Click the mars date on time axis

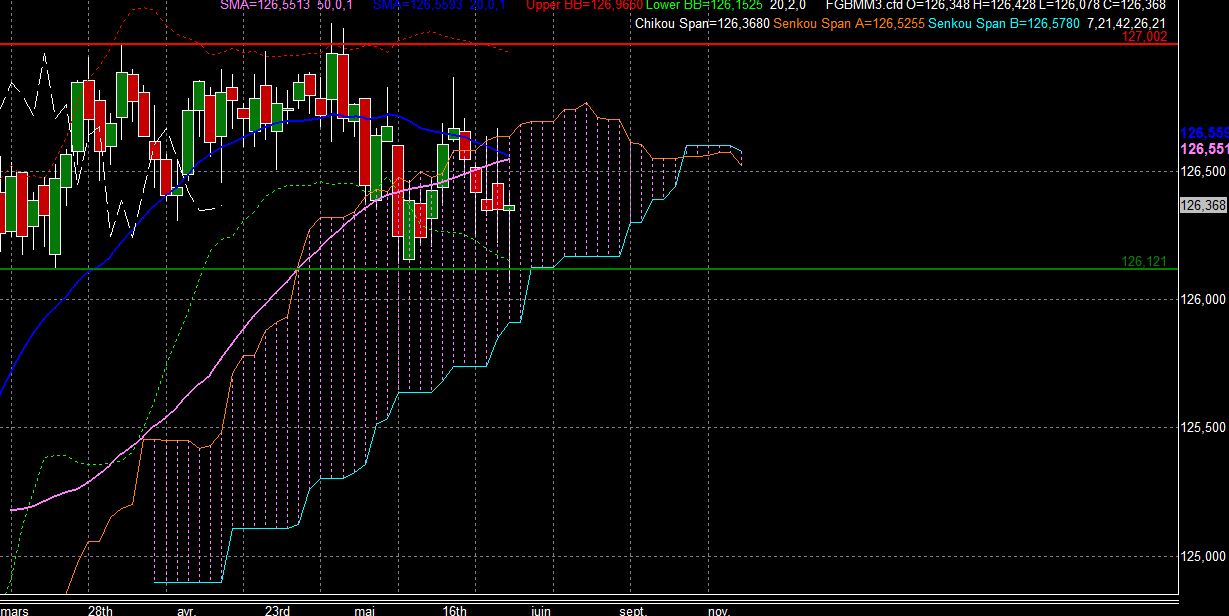(15, 610)
